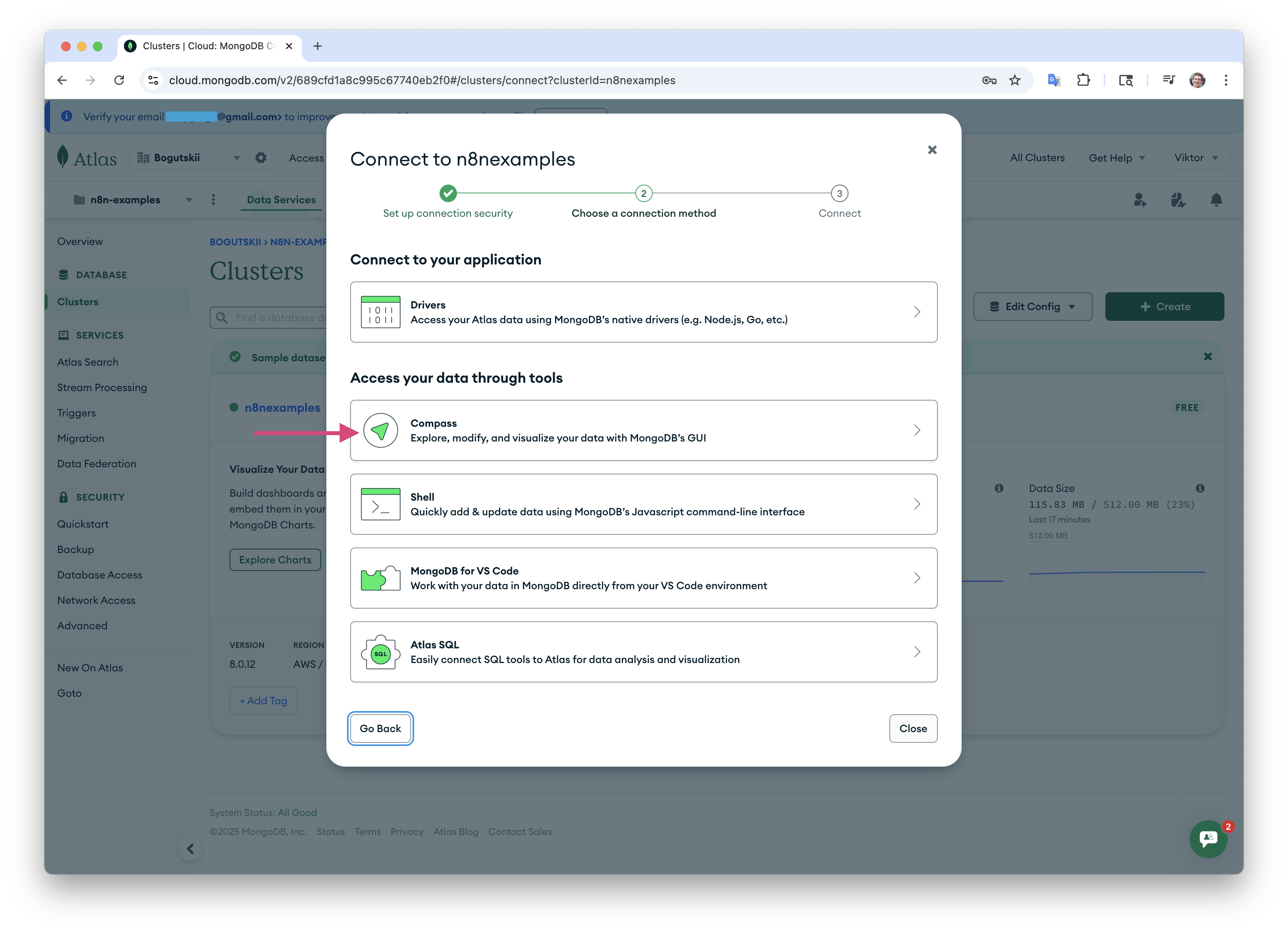Select step 2 circle in stepper
This screenshot has height=933, width=1288.
click(x=643, y=194)
